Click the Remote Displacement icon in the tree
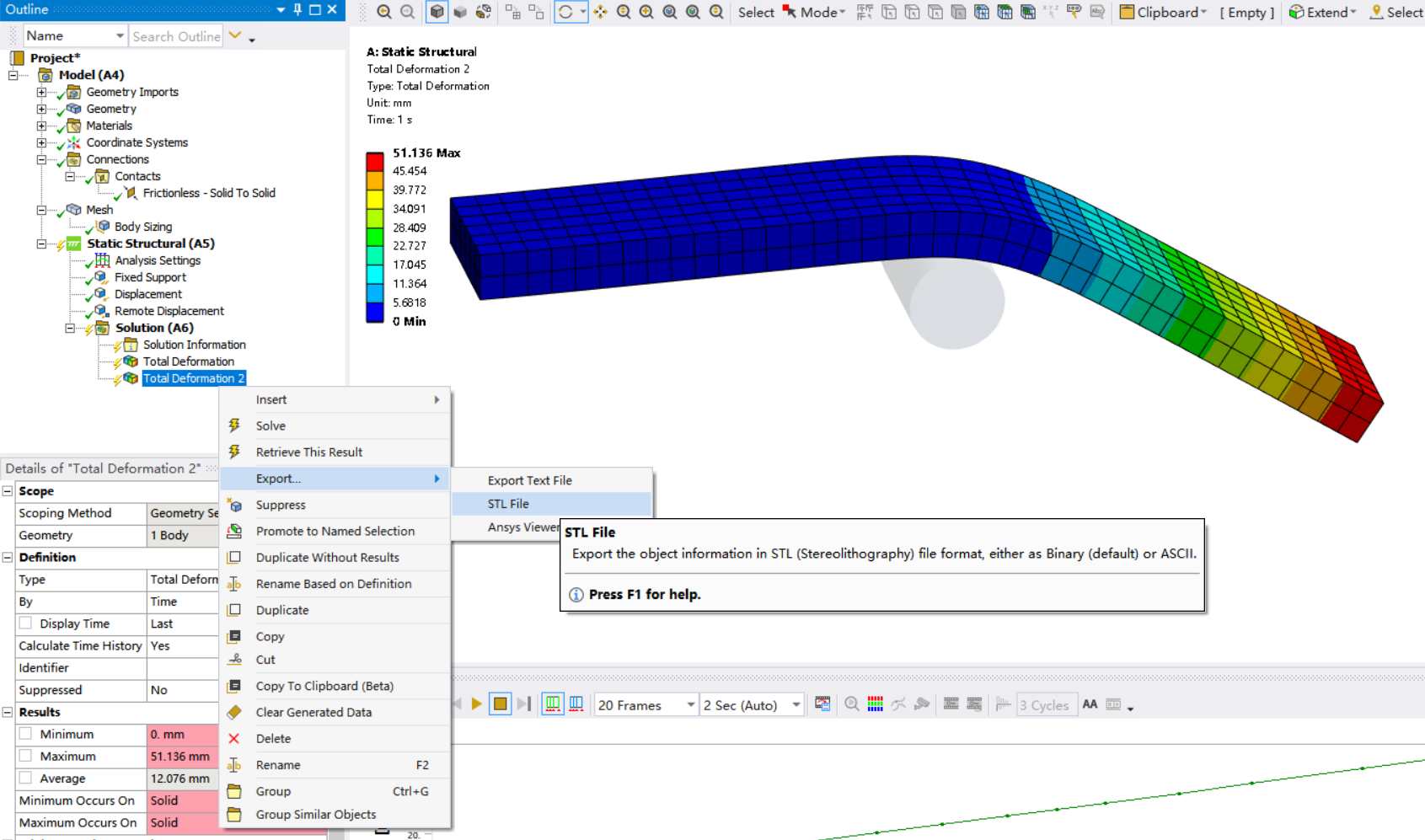Viewport: 1425px width, 840px height. 101,311
